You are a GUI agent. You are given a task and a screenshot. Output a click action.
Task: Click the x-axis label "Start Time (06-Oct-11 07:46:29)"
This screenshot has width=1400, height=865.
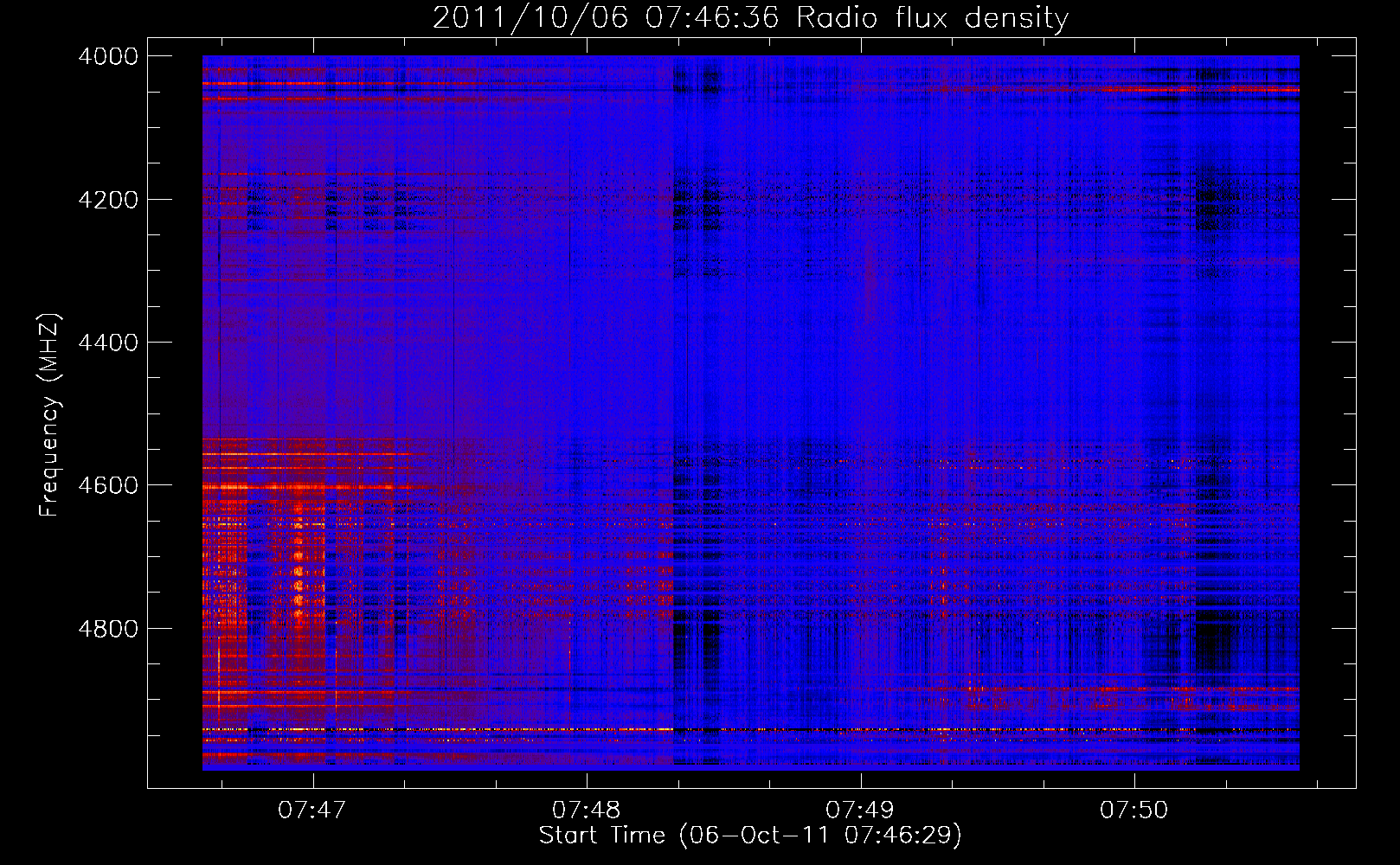pyautogui.click(x=750, y=836)
